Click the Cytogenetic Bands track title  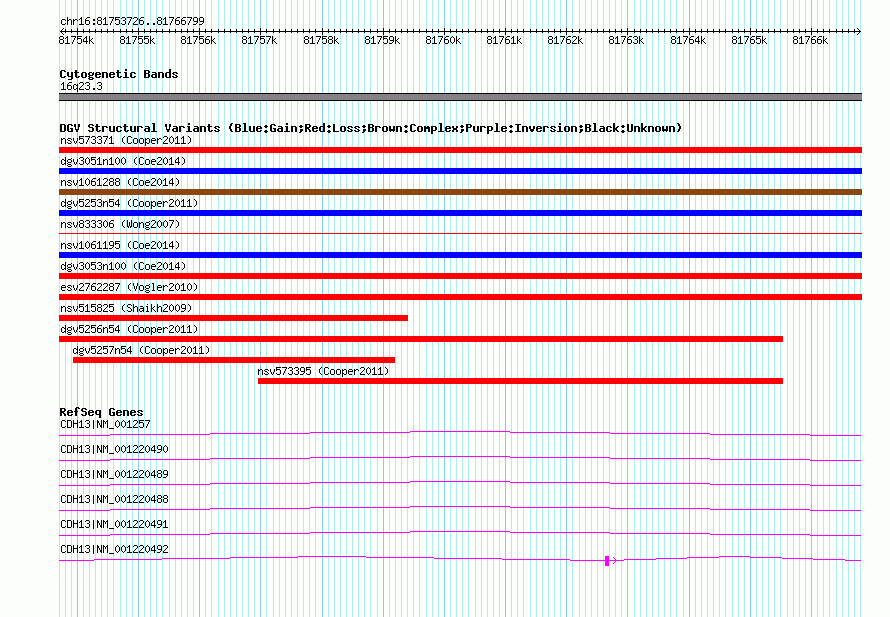119,74
